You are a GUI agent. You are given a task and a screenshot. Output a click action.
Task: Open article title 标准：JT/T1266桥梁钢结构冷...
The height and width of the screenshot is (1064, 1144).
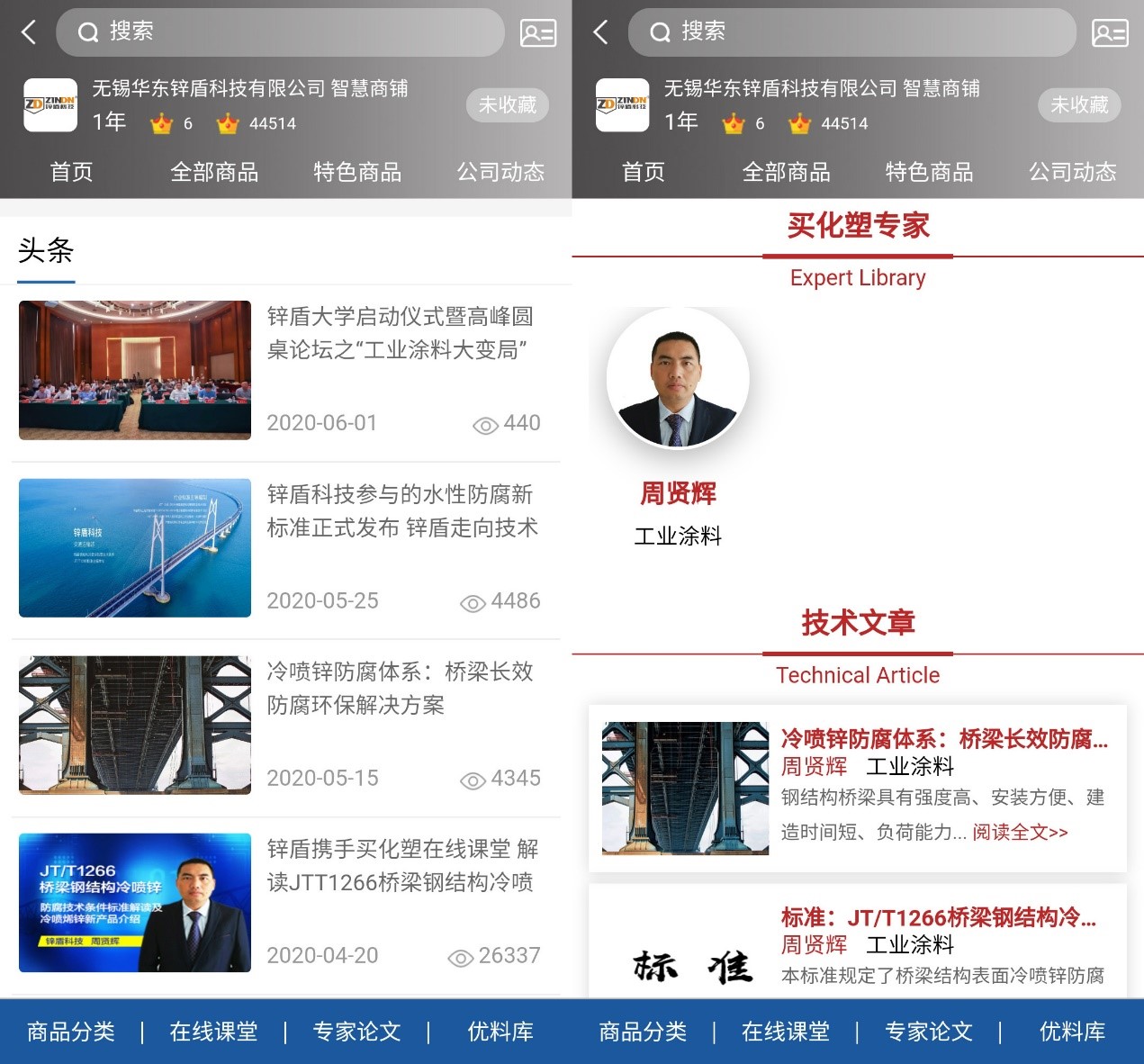(x=939, y=917)
